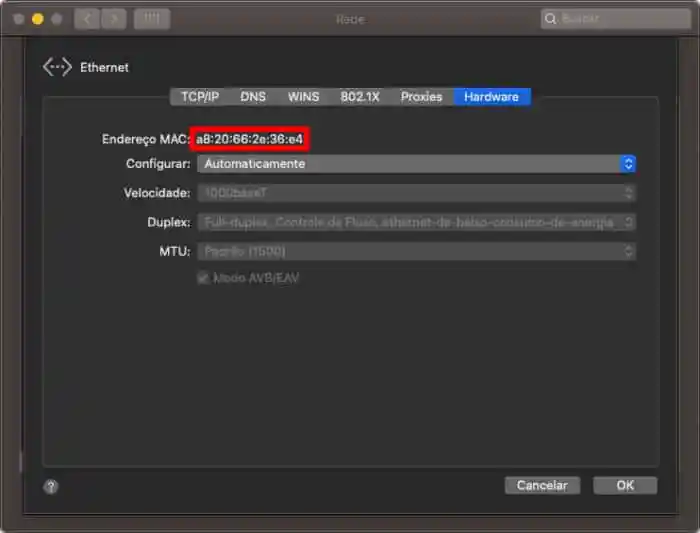Click the MAC address a8:20:66:2e:36:e4 value
This screenshot has height=533, width=700.
[250, 139]
